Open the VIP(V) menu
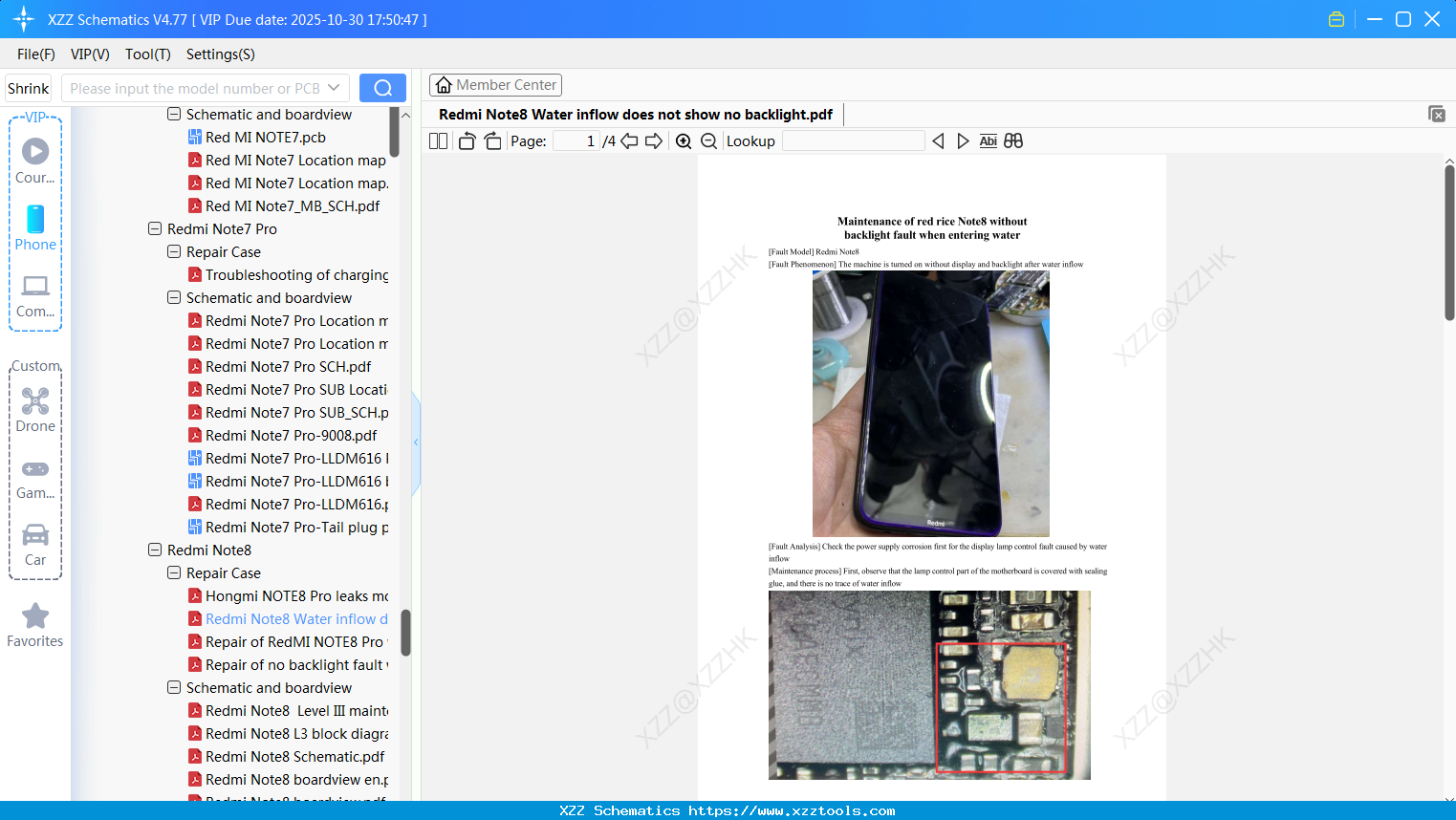The image size is (1456, 820). pos(90,54)
